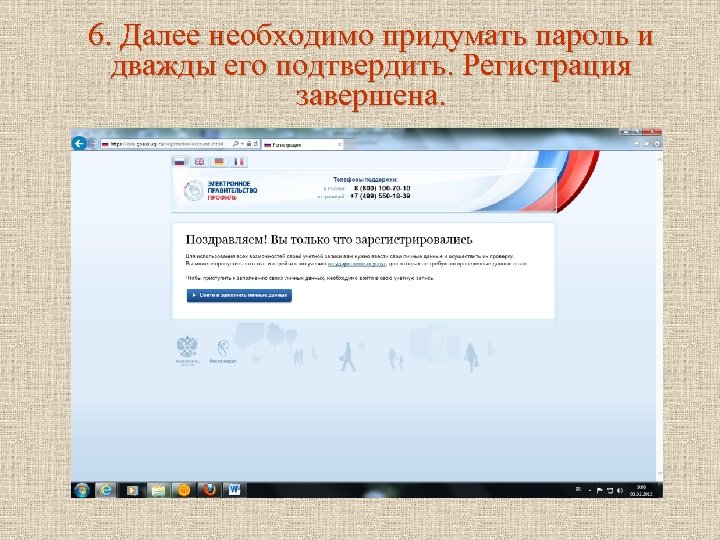This screenshot has width=720, height=540.
Task: Open the file Explorer folder taskbar icon
Action: tap(158, 490)
